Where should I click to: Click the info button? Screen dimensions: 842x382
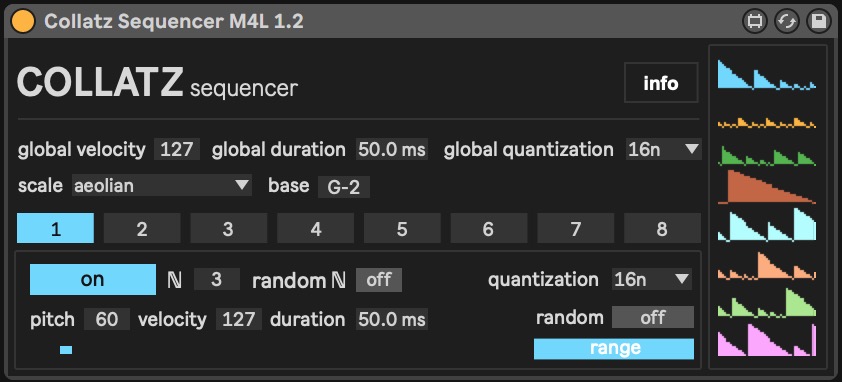pos(661,83)
